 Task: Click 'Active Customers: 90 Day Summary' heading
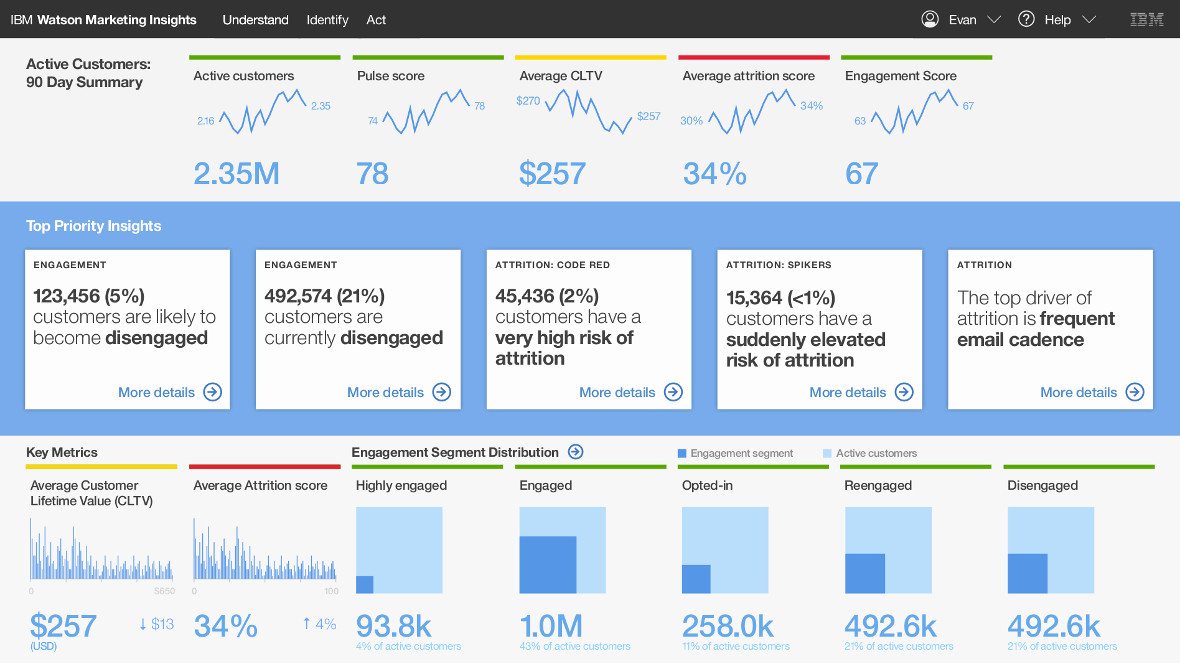tap(88, 73)
